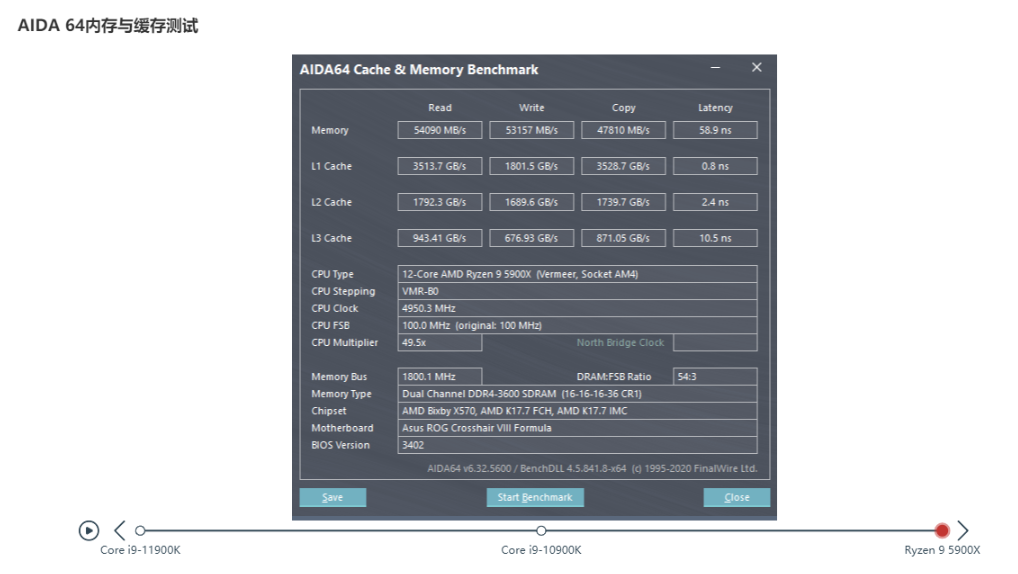
Task: Click CPU FSB field 100.0 MHz
Action: pyautogui.click(x=577, y=325)
